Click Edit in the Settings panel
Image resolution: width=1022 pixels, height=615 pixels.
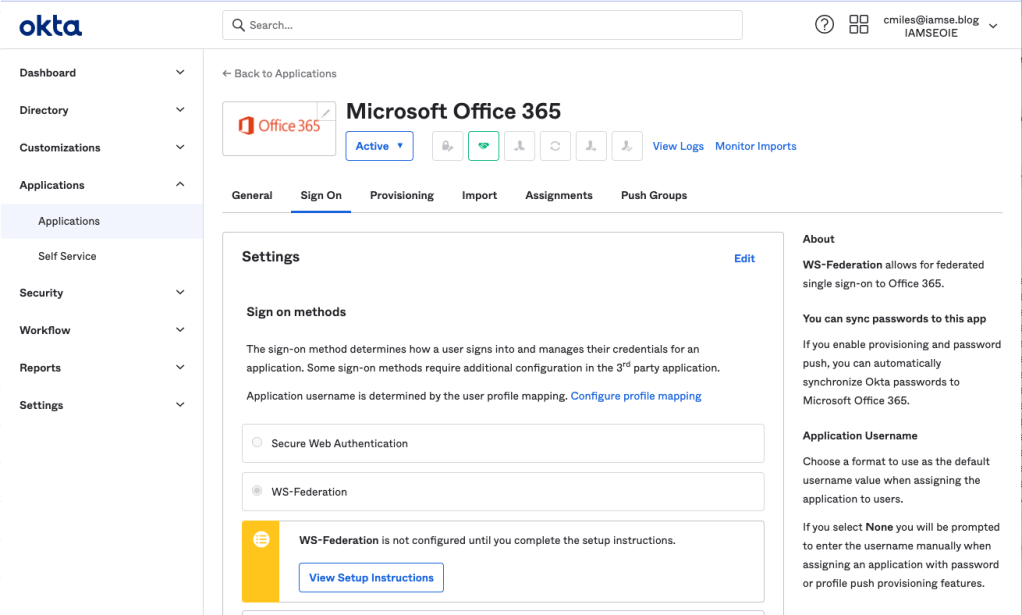744,258
